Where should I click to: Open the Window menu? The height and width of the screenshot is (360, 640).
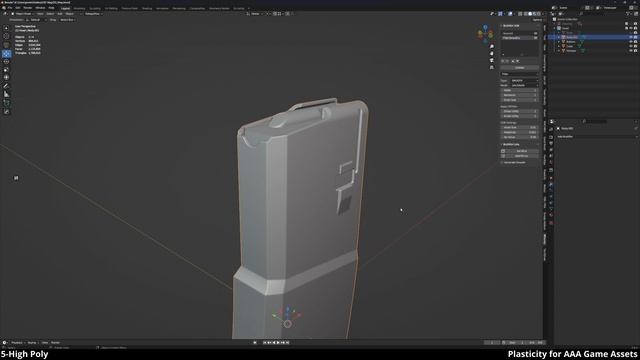[40, 8]
